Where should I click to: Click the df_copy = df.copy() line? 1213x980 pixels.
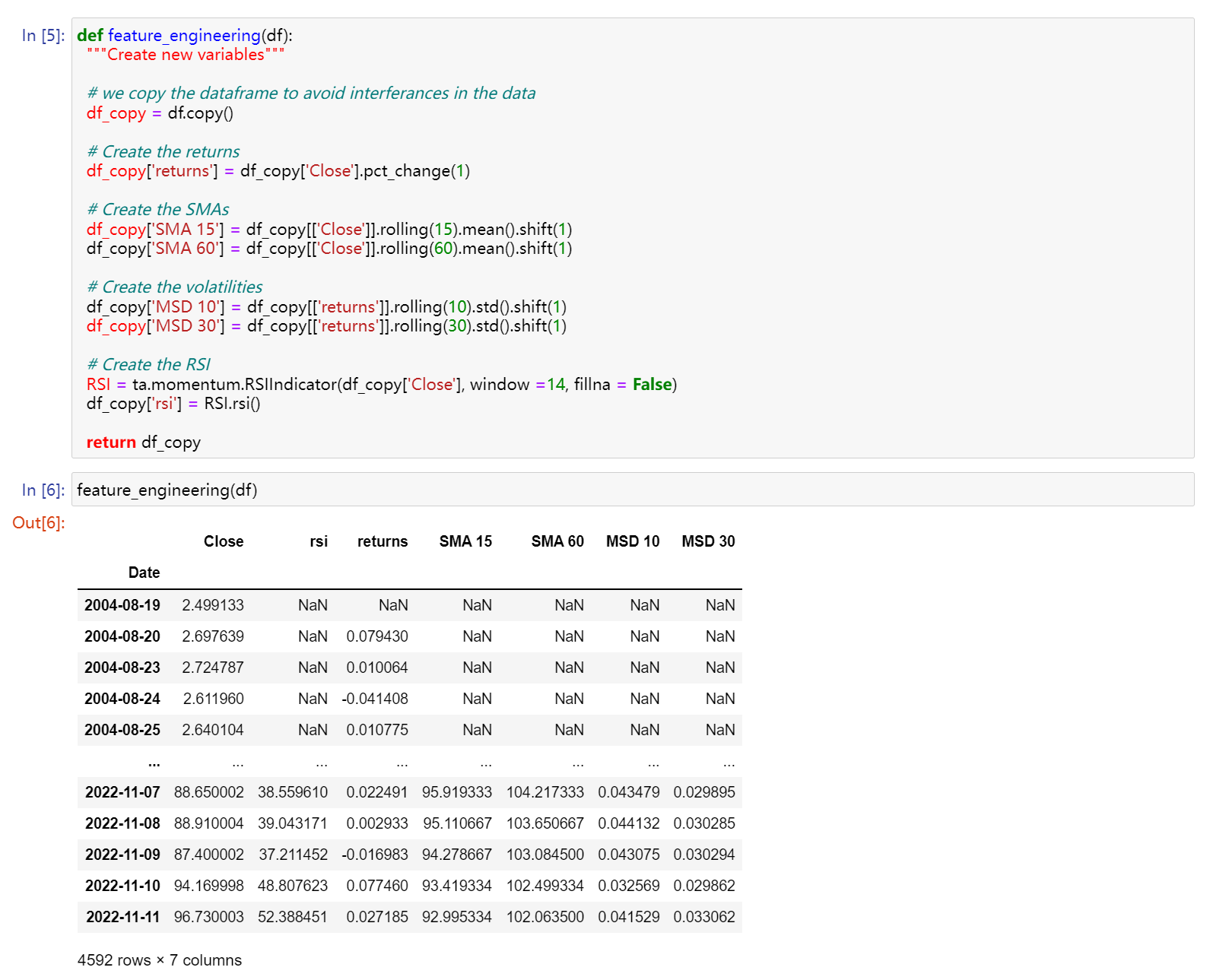[x=160, y=113]
